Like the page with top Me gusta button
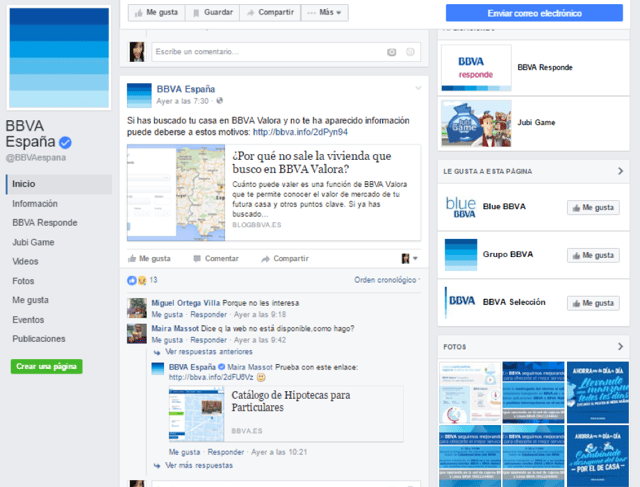Image resolution: width=640 pixels, height=487 pixels. tap(157, 13)
